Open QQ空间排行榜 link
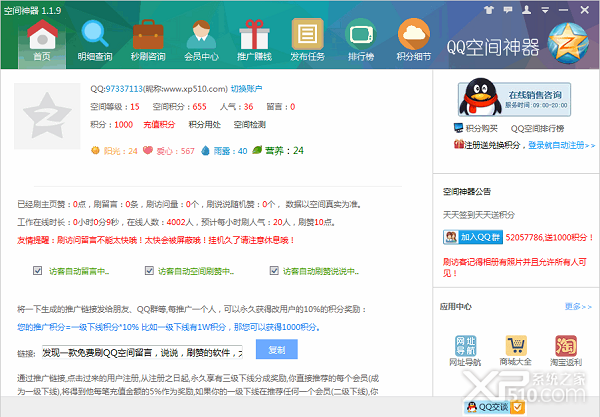 [537, 129]
